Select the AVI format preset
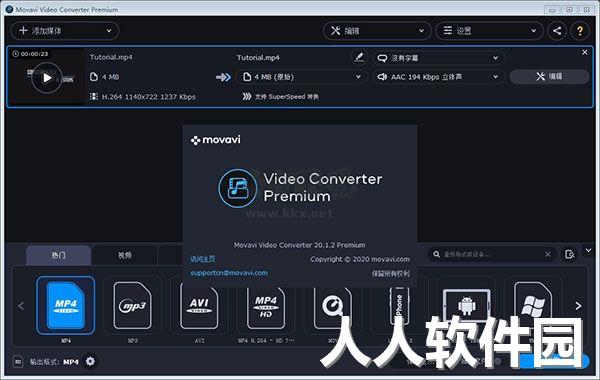Image resolution: width=600 pixels, height=380 pixels. pos(199,305)
